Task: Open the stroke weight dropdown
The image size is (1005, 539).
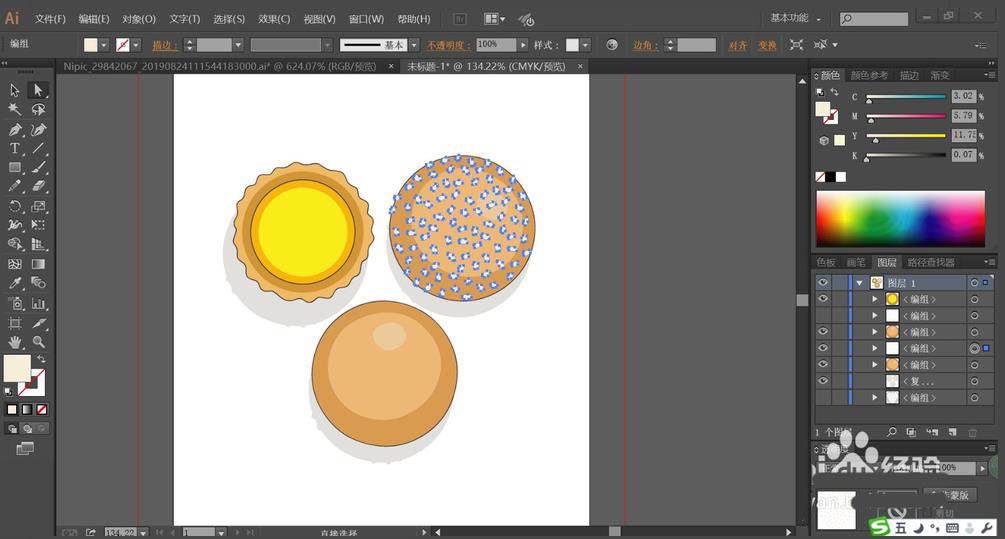Action: pos(238,46)
